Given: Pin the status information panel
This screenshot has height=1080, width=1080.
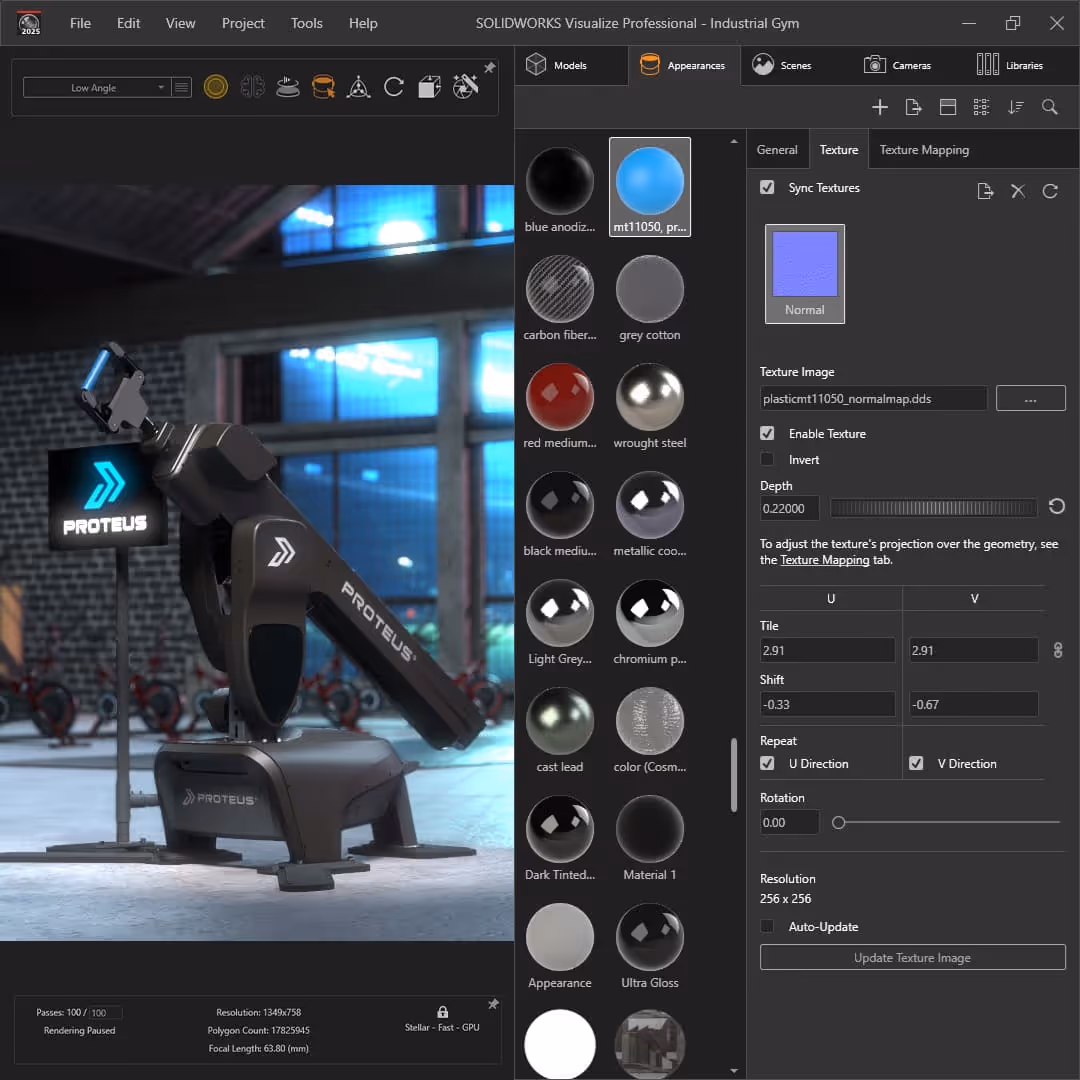Looking at the screenshot, I should [x=493, y=1004].
